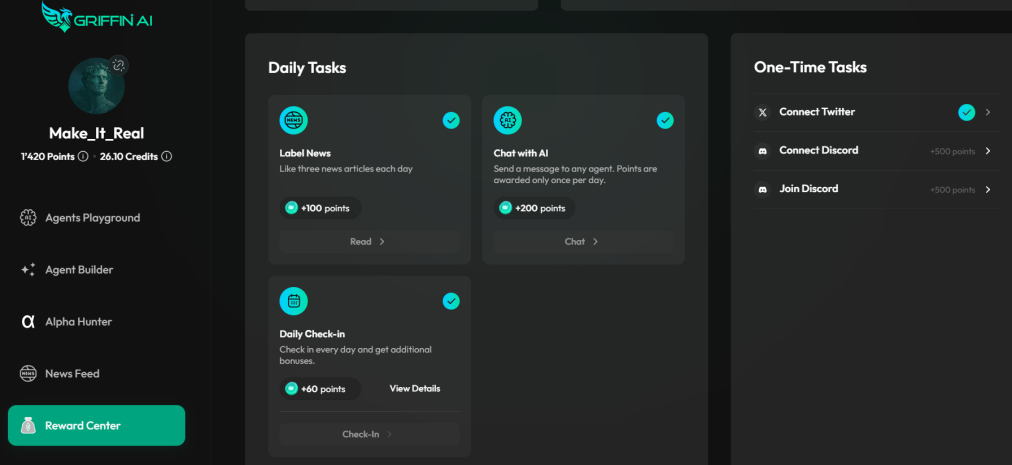The image size is (1012, 465).
Task: Click the Daily Check-in completed checkmark
Action: click(451, 301)
